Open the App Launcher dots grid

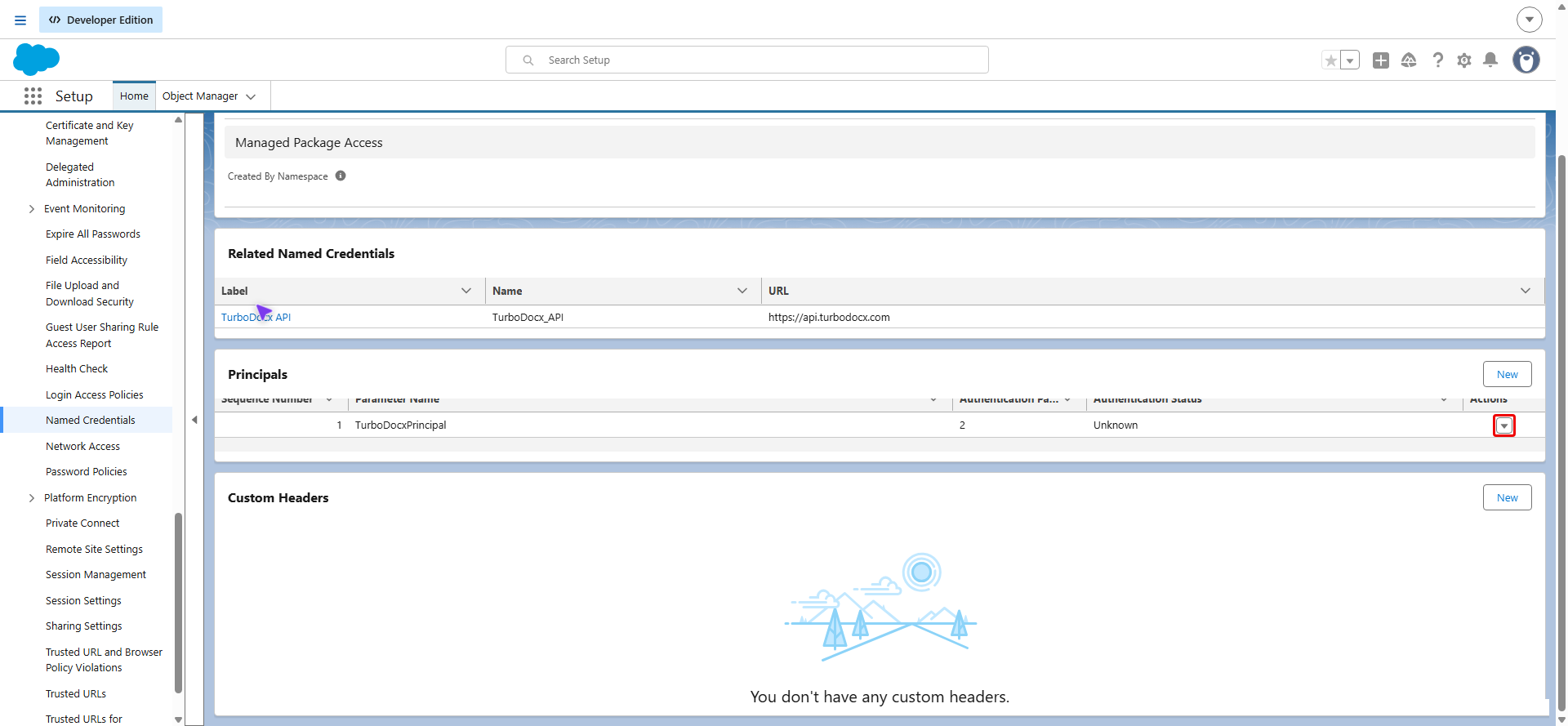33,96
